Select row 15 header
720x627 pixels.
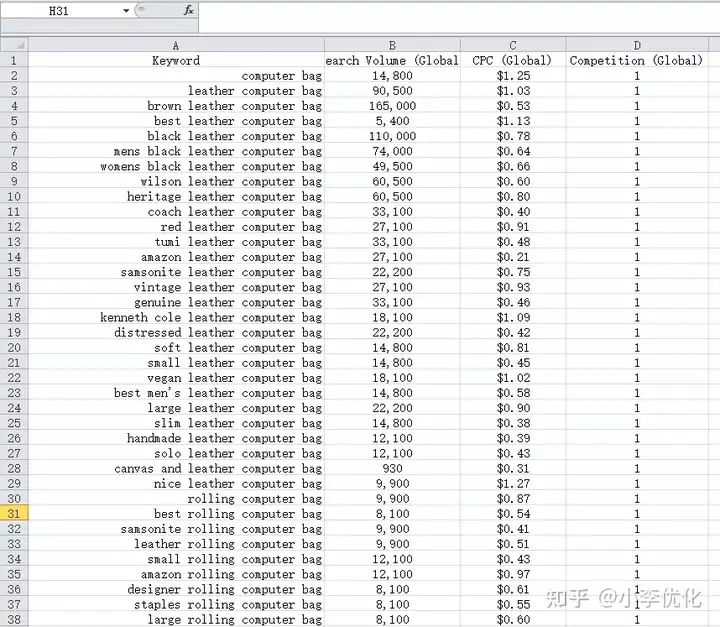(14, 272)
